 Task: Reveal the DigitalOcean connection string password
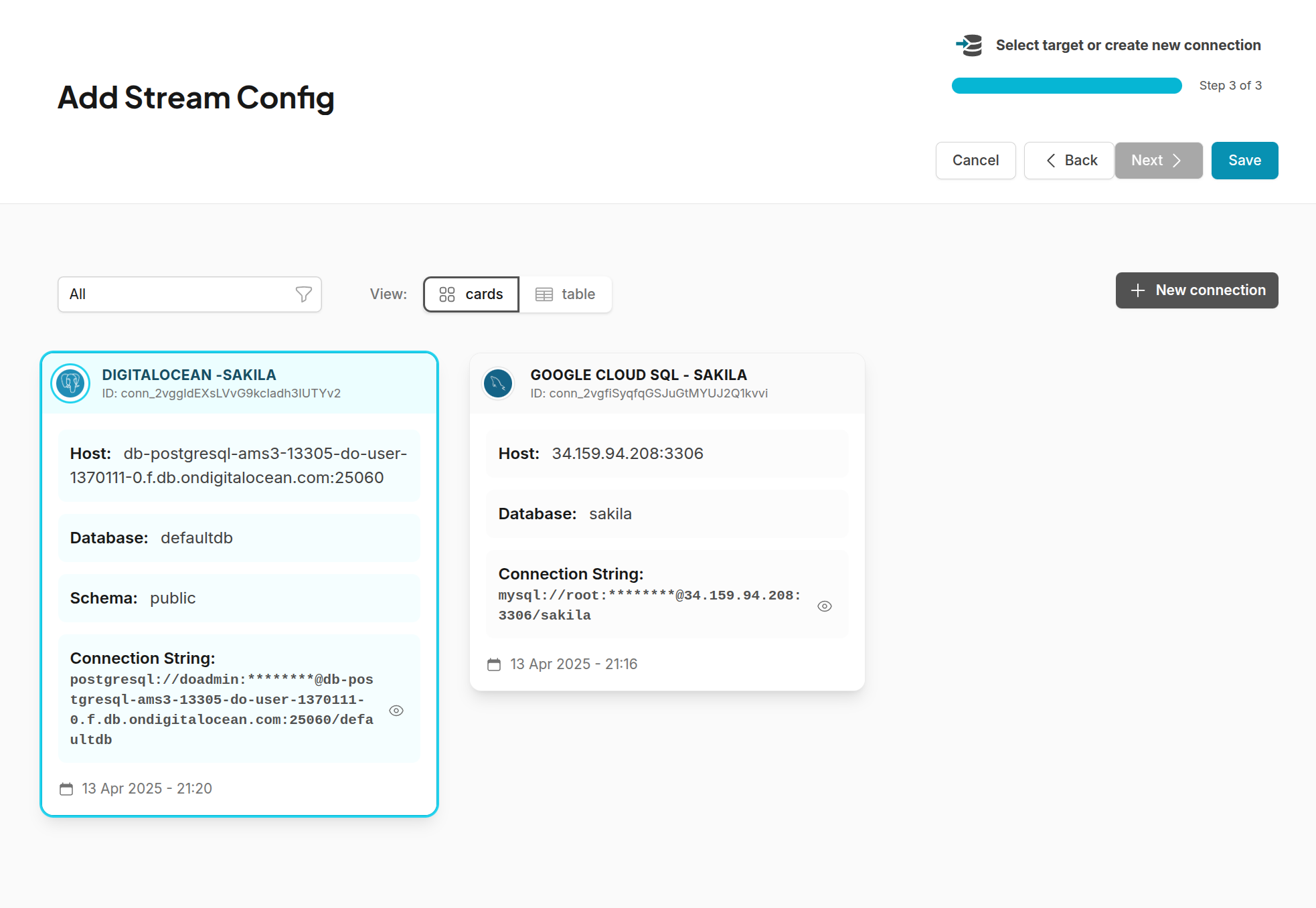pyautogui.click(x=396, y=710)
